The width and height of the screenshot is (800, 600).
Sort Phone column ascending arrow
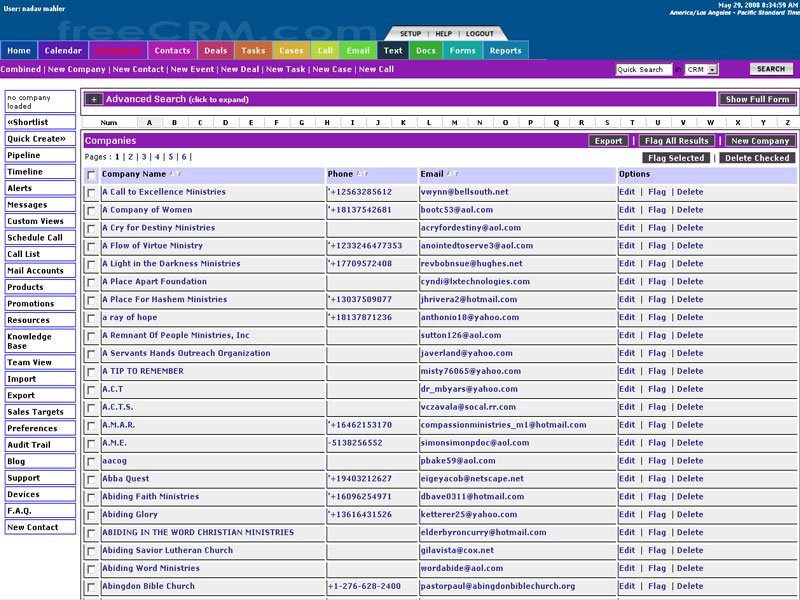point(359,174)
